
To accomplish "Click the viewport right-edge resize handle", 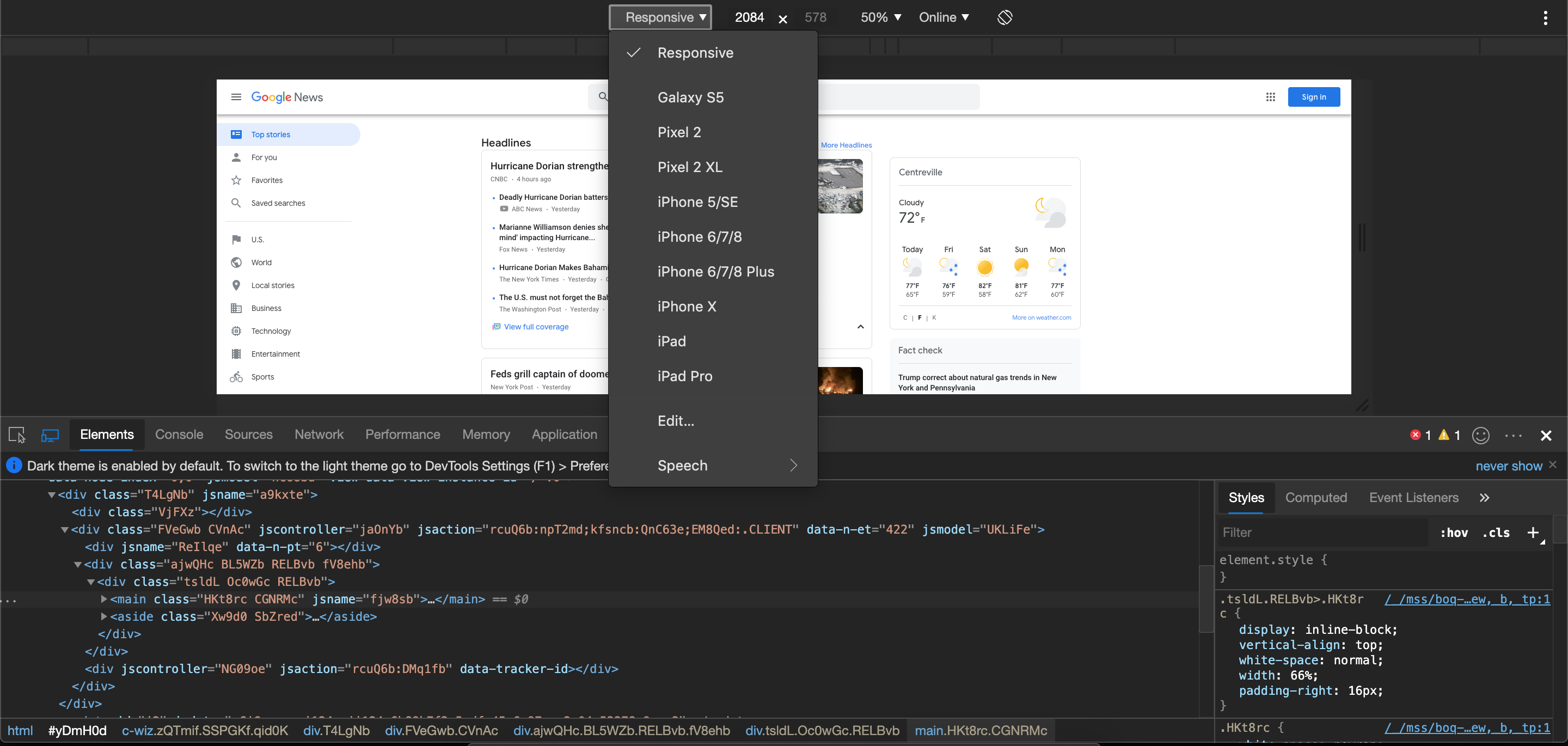I will [x=1362, y=237].
